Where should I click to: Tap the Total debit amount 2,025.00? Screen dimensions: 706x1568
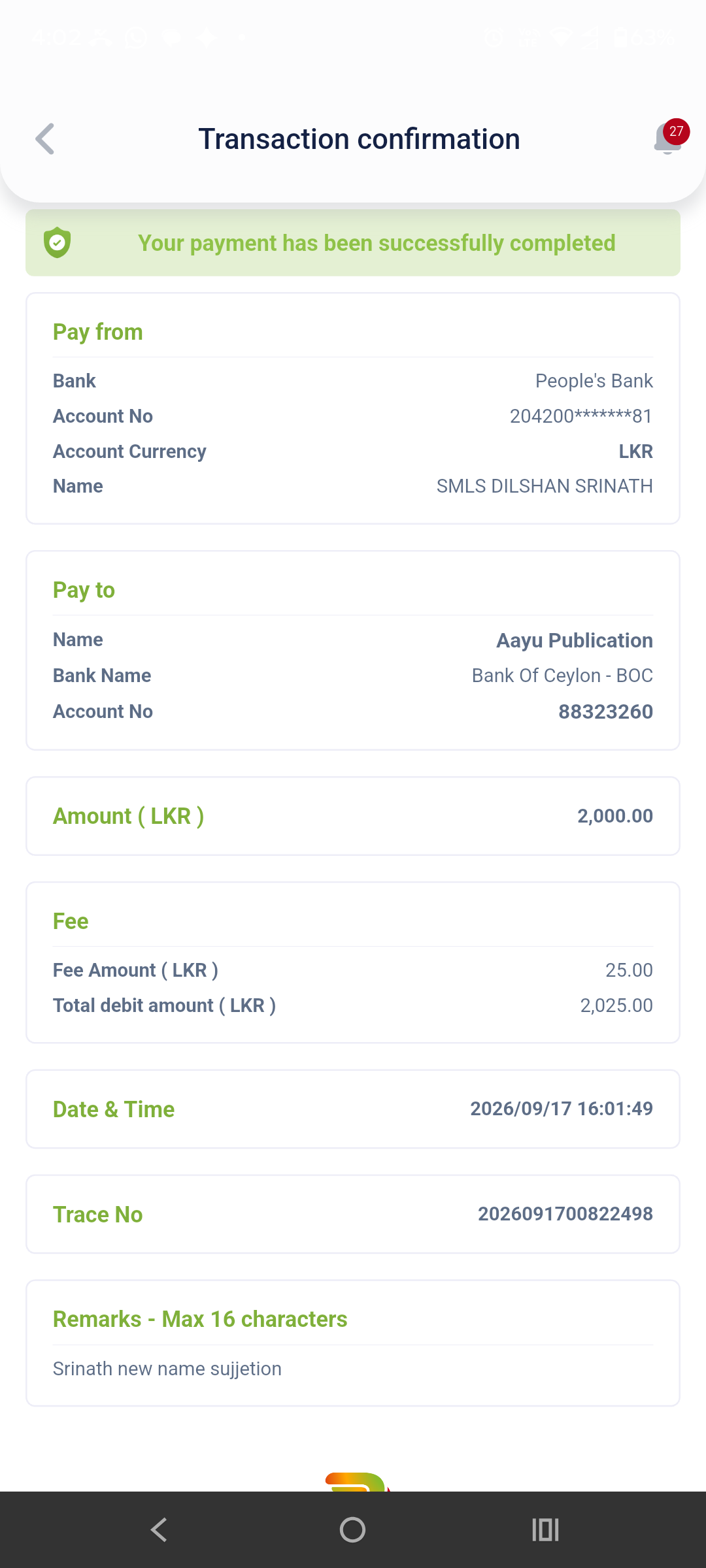(616, 1005)
